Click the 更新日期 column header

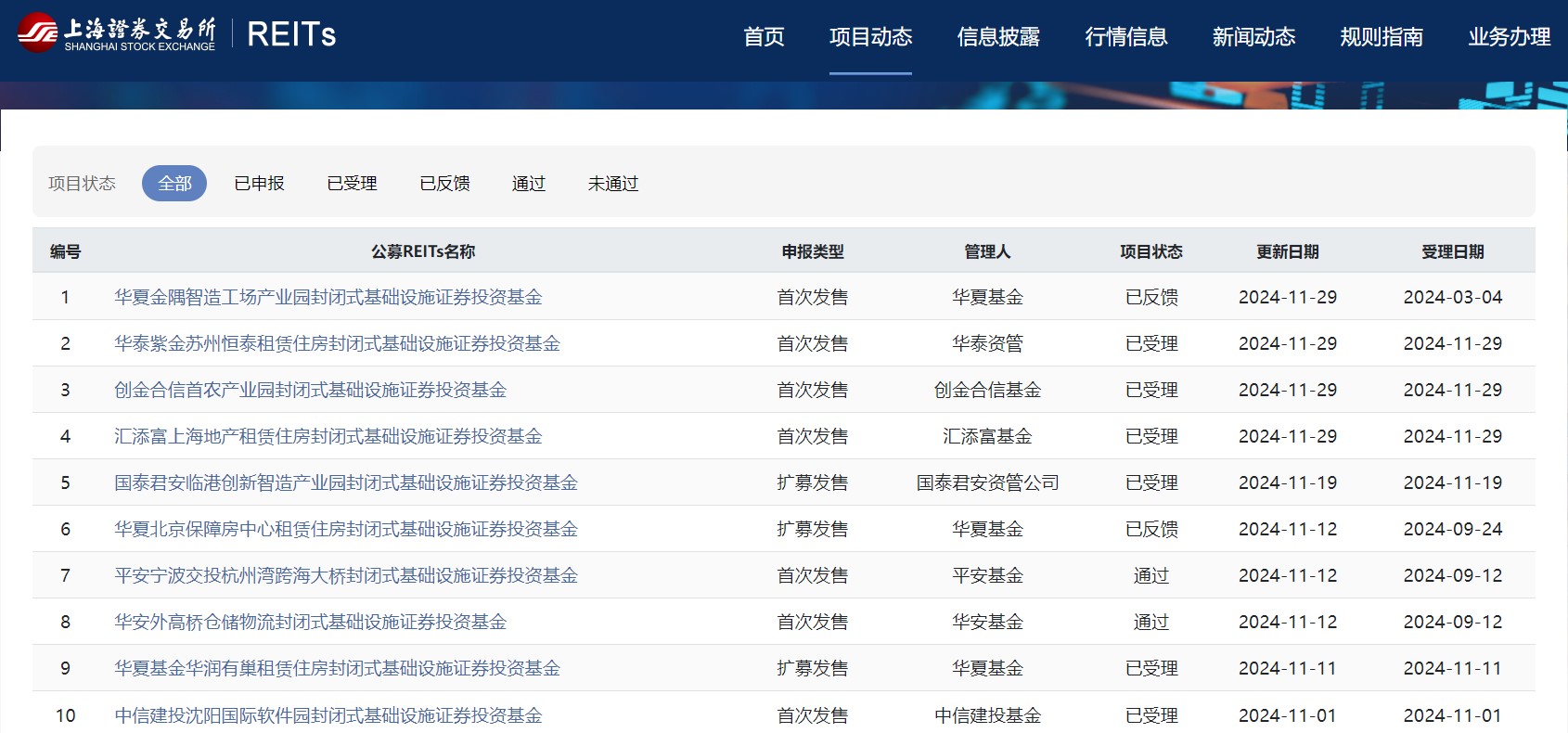1287,251
